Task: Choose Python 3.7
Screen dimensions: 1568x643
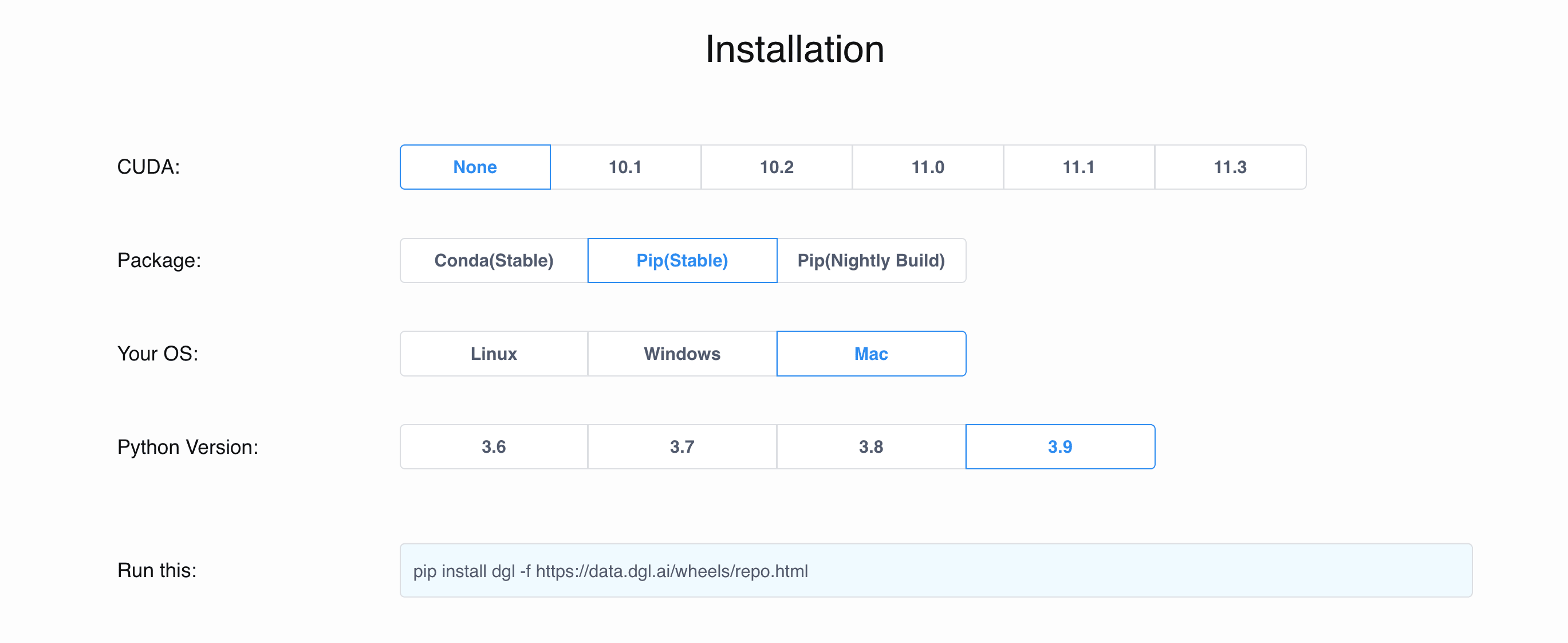Action: click(x=681, y=446)
